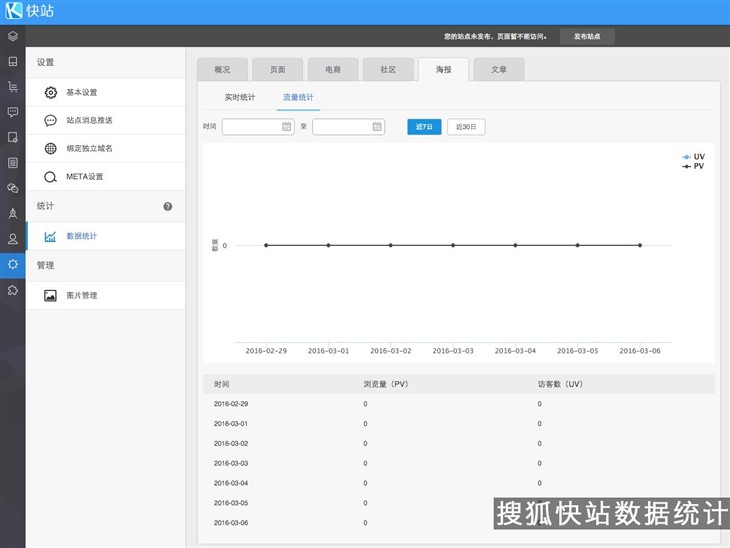Screen dimensions: 730x548
Task: Open 绑定独立域名 settings
Action: point(106,149)
